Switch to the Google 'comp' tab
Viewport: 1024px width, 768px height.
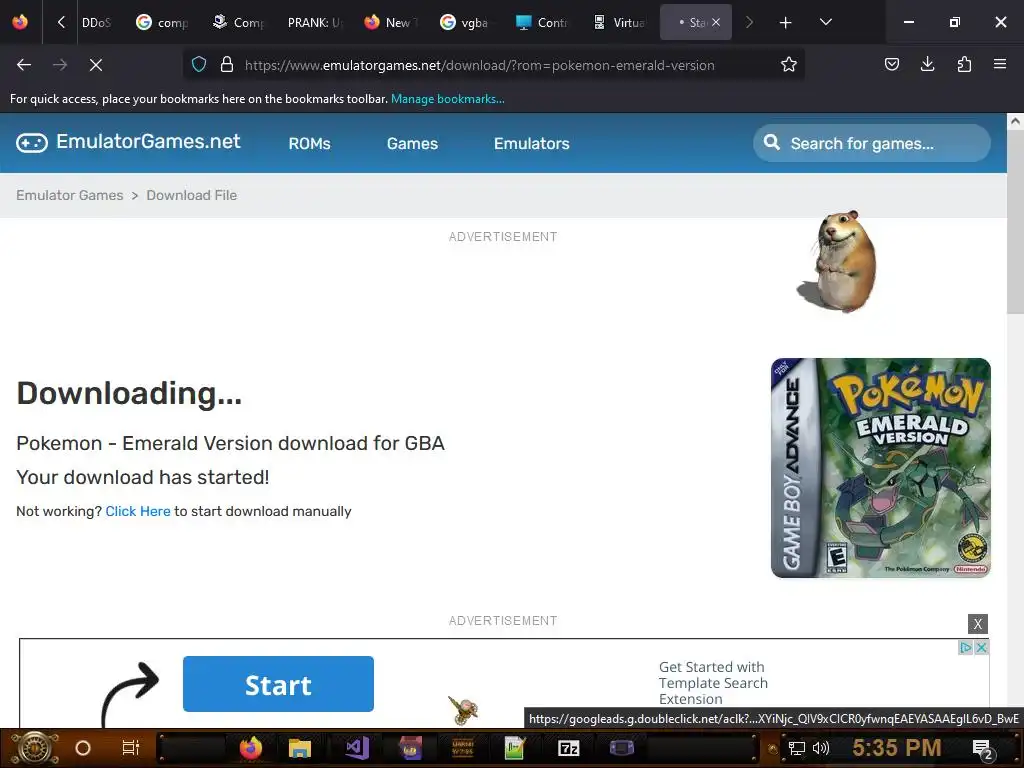[x=162, y=22]
